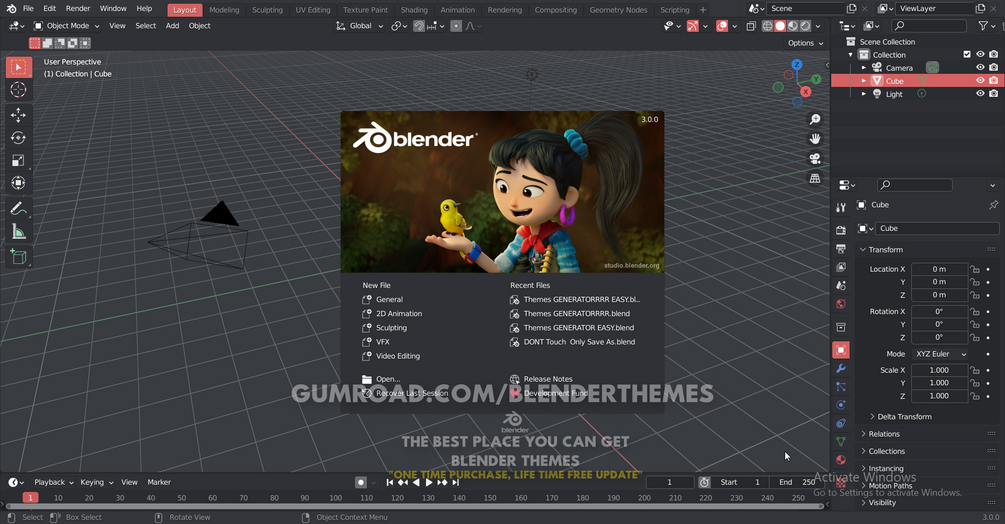
Task: Open the View Layer properties tab
Action: point(841,267)
